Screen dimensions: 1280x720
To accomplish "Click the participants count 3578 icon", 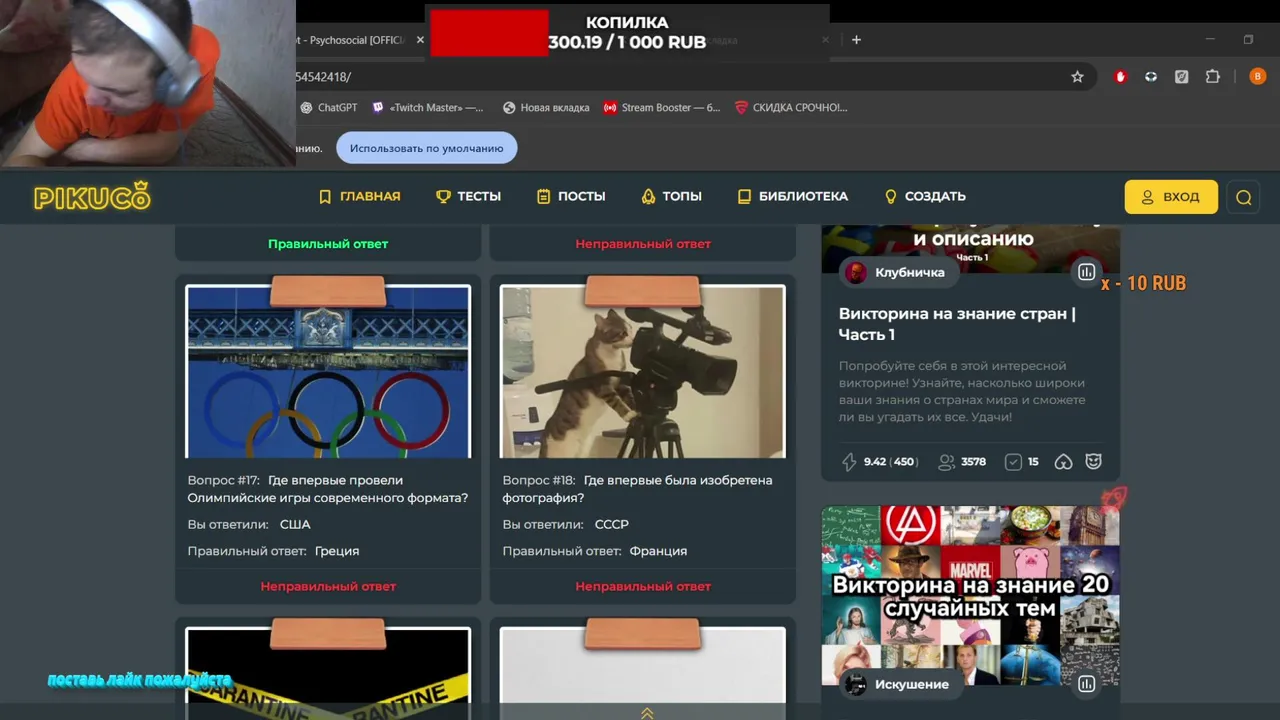I will coord(946,462).
